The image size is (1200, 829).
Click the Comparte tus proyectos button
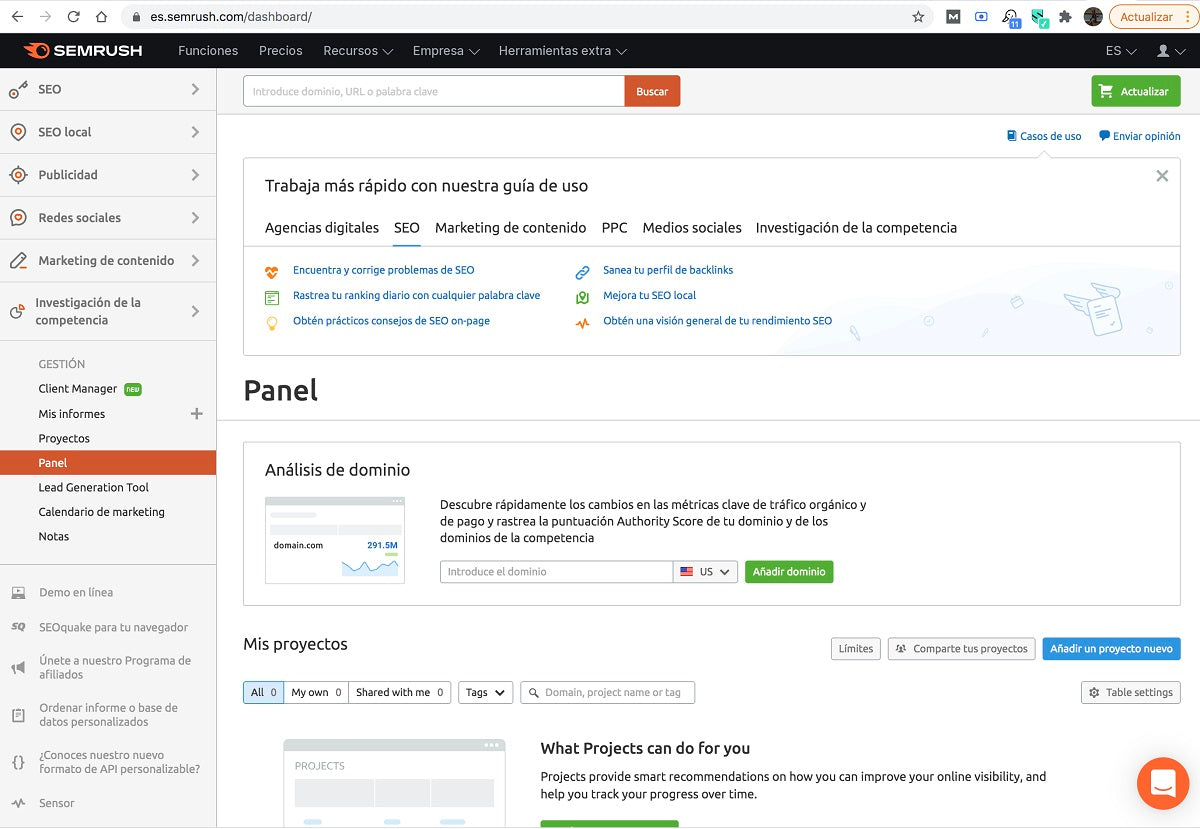961,649
